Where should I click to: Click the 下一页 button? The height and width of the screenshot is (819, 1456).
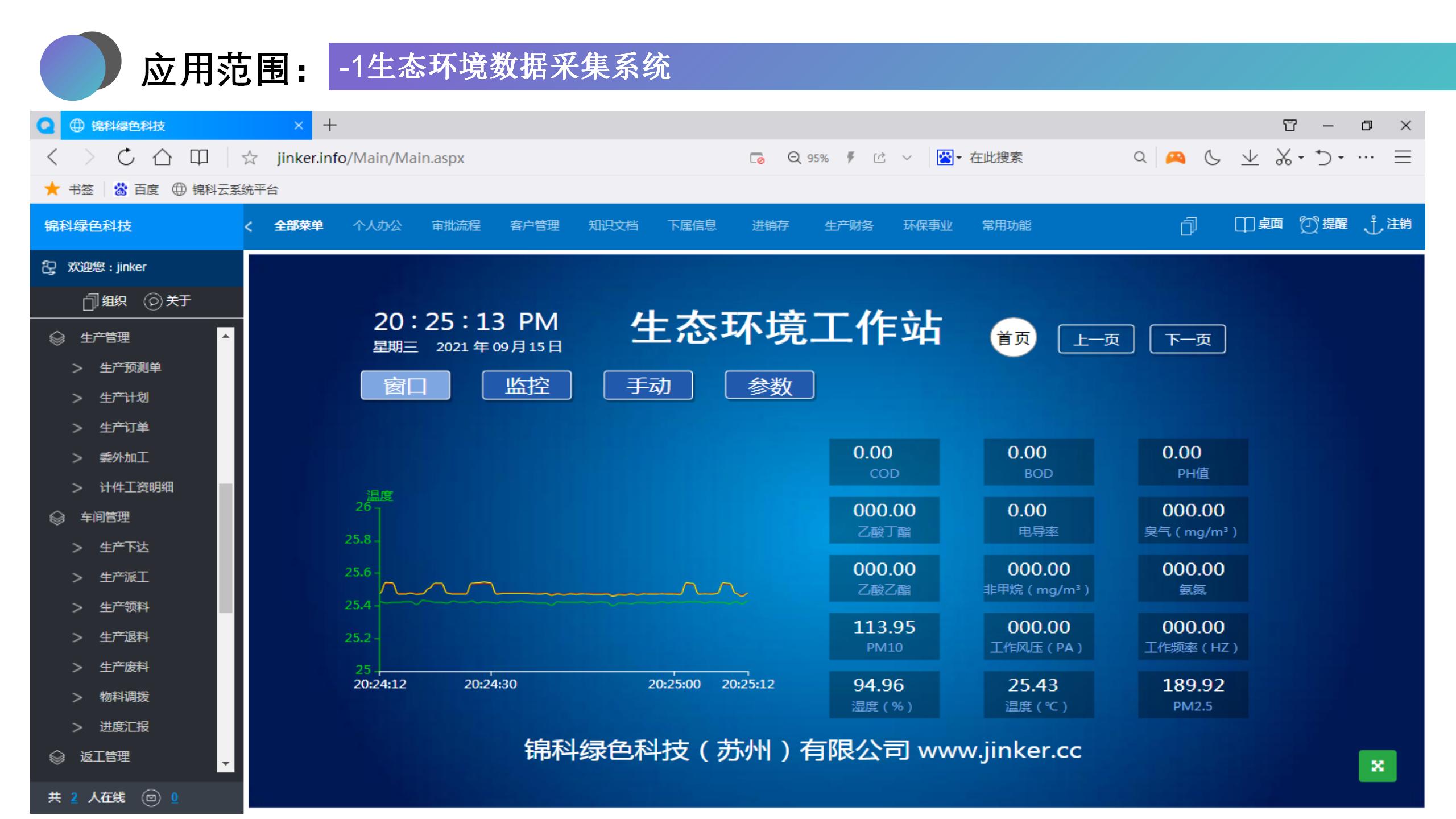[x=1187, y=340]
